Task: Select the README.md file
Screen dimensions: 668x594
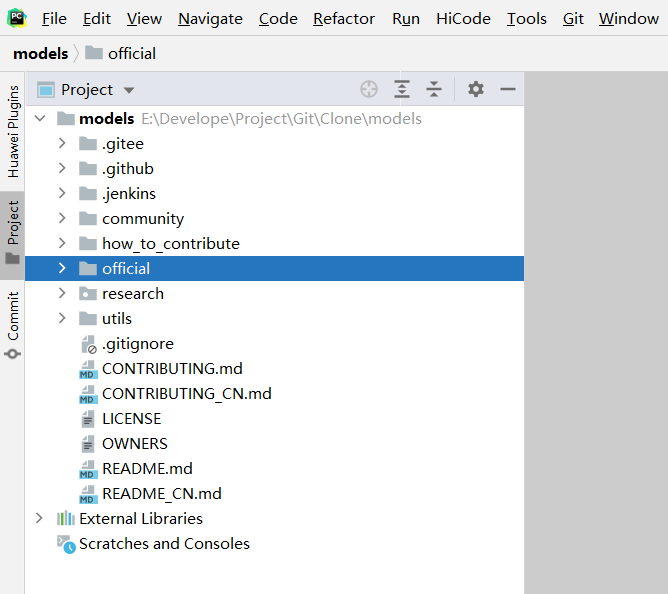Action: (x=147, y=468)
